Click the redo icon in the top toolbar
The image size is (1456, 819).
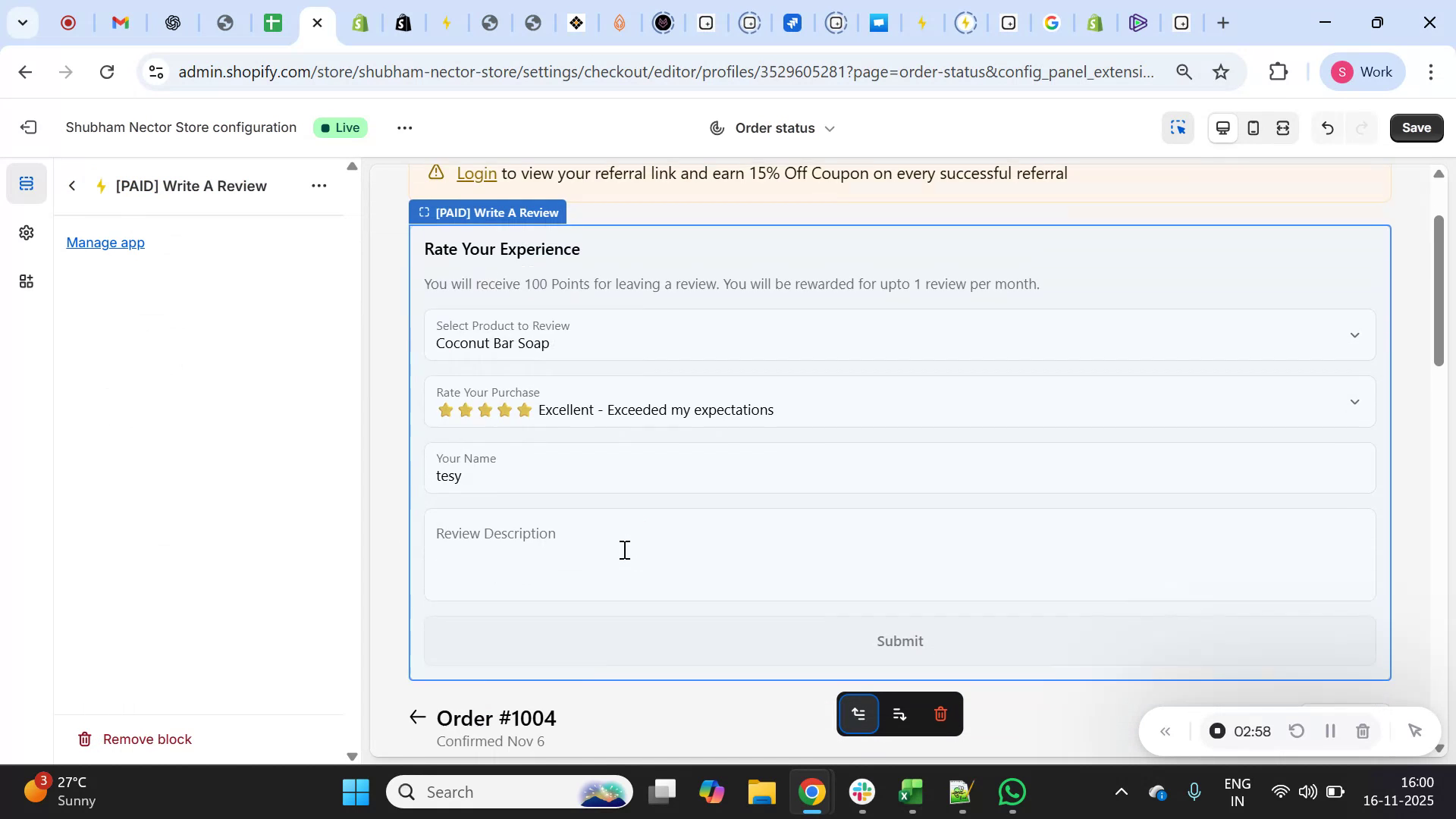tap(1360, 127)
